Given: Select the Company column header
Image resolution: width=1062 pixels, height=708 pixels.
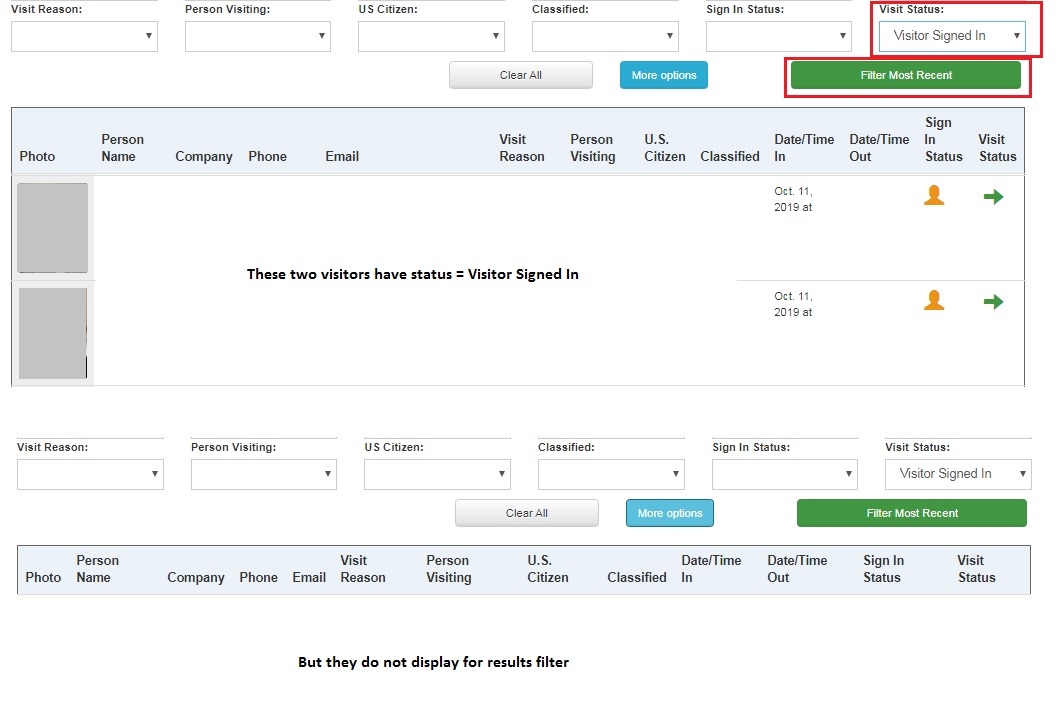Looking at the screenshot, I should pos(204,156).
